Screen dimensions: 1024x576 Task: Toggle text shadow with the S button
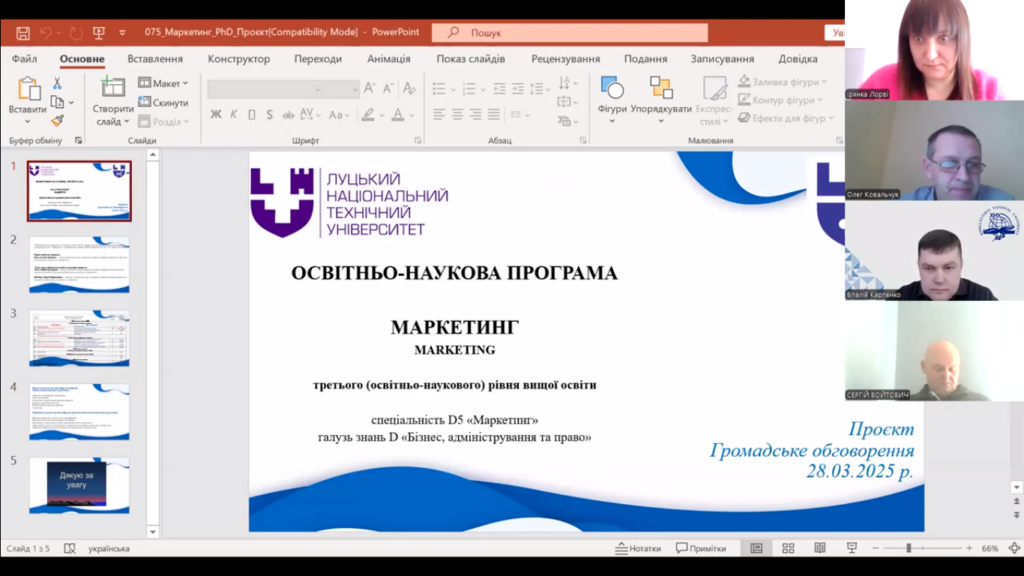(x=270, y=115)
